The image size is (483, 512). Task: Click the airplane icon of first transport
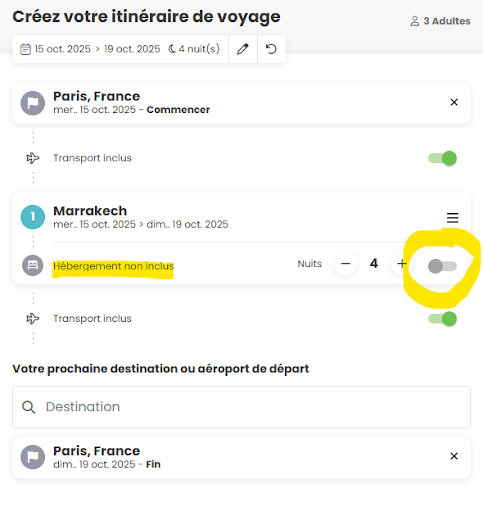(33, 158)
